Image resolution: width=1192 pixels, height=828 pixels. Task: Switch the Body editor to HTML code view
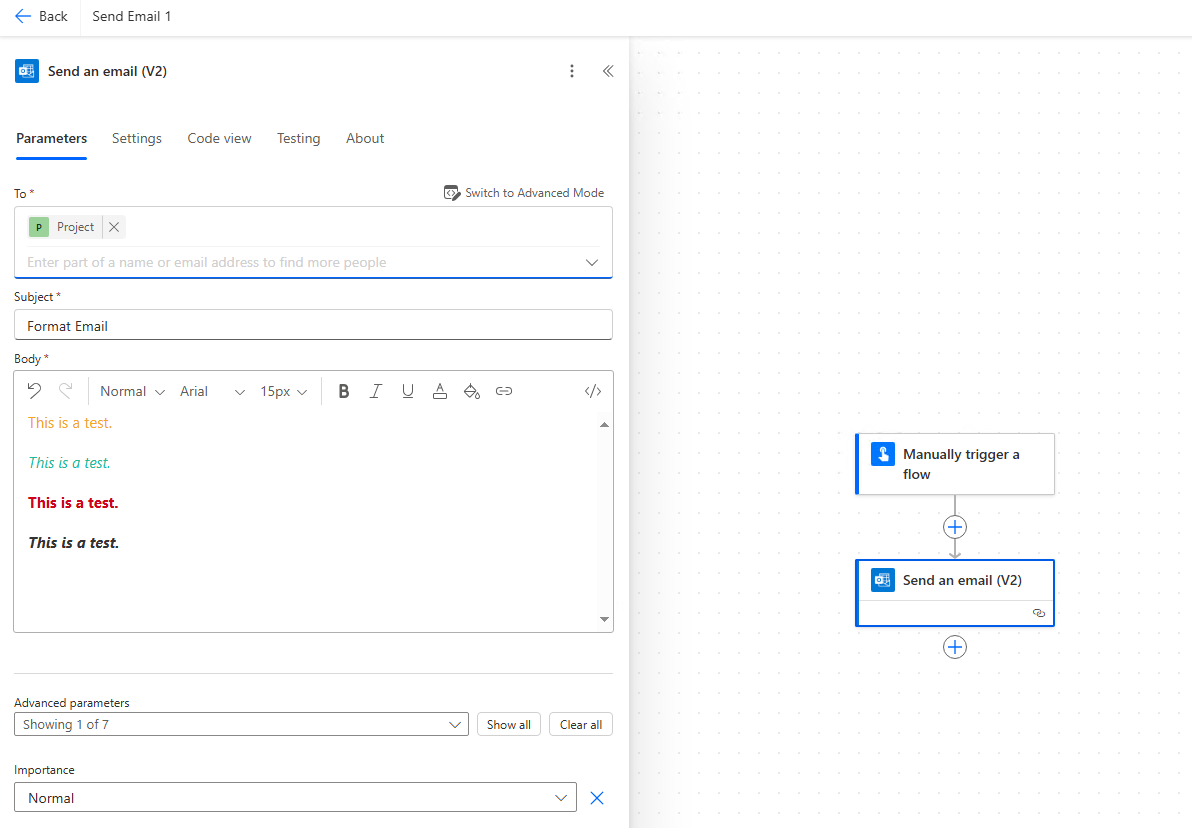pos(592,391)
